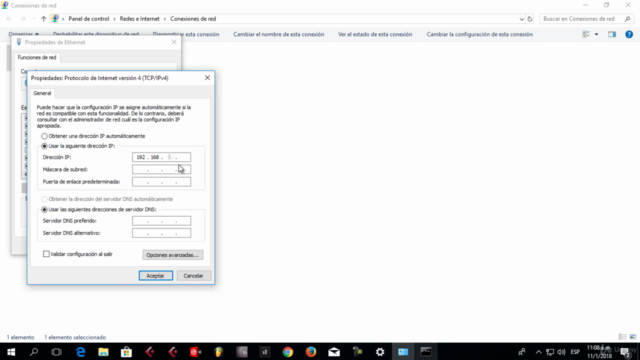Click the Help question mark icon
Viewport: 640px width, 360px height.
click(x=629, y=34)
